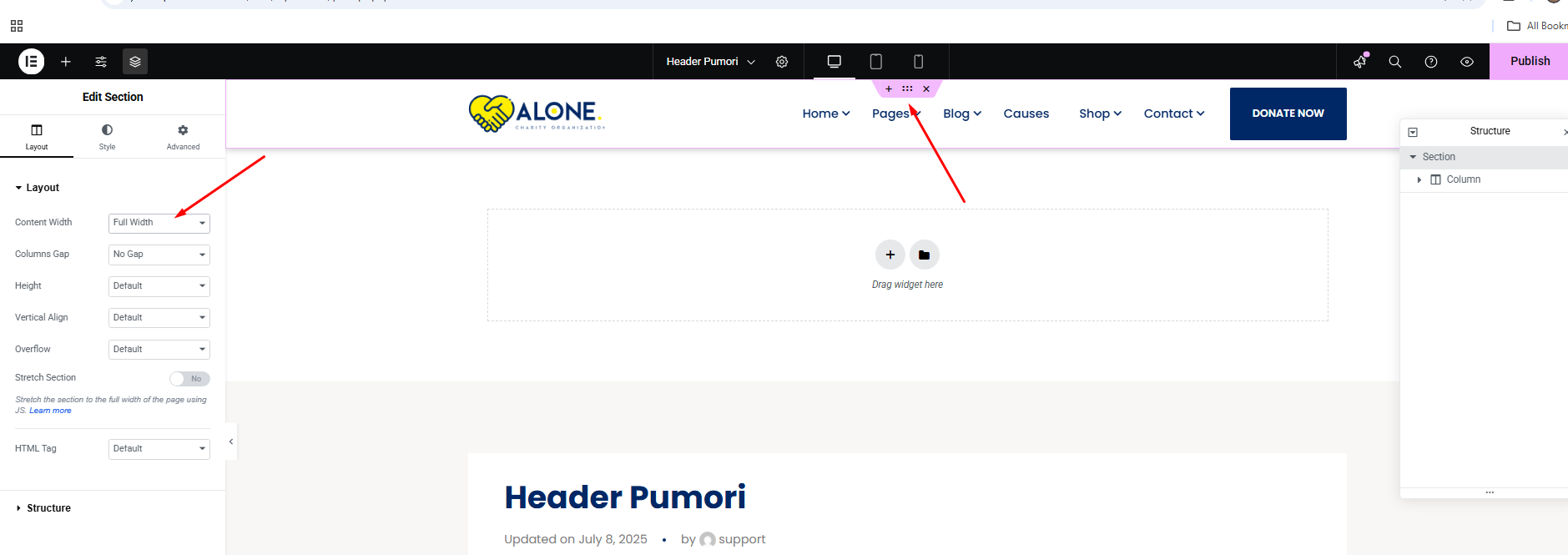Add template with the folder circle

coord(925,255)
